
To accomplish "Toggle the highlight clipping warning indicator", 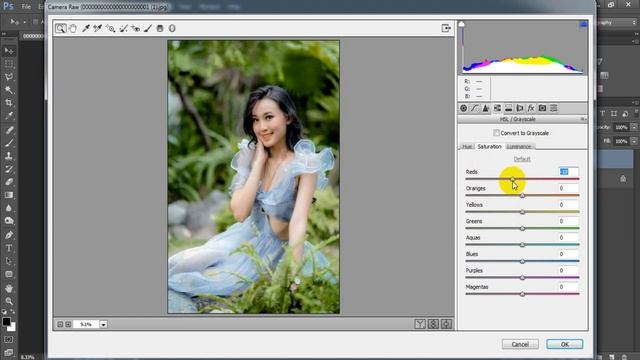I will click(584, 24).
